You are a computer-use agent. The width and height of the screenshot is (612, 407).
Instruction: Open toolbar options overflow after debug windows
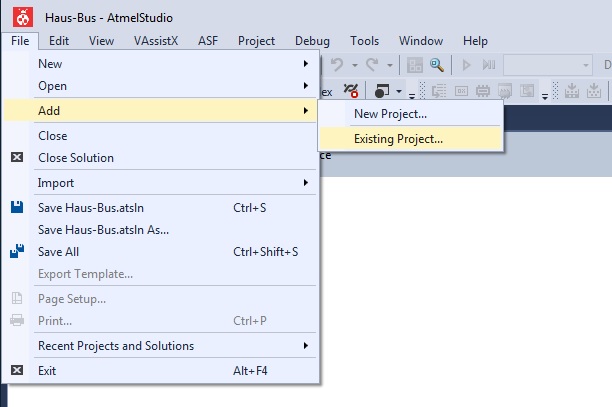click(x=545, y=95)
